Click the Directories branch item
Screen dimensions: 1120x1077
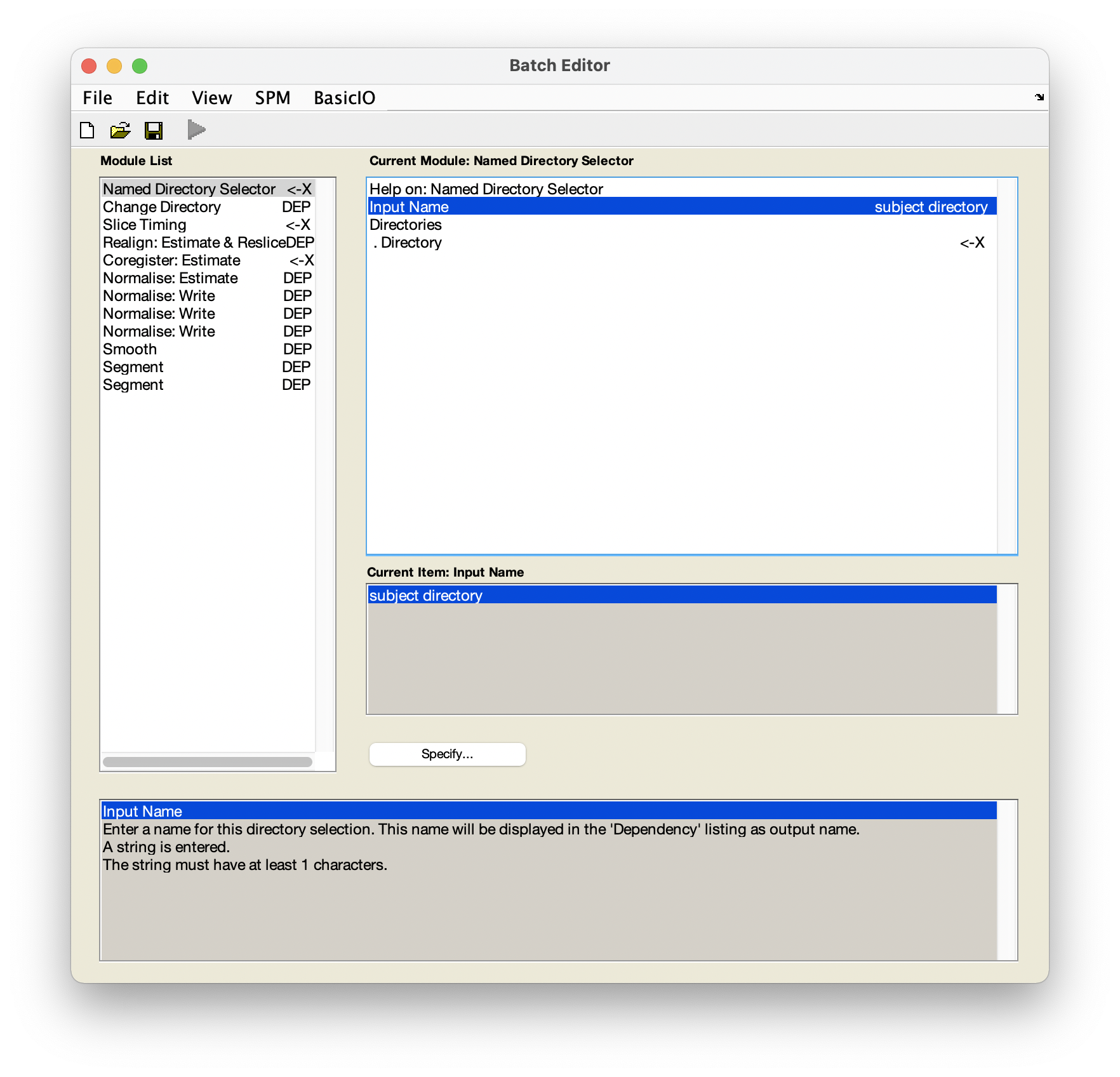(405, 225)
